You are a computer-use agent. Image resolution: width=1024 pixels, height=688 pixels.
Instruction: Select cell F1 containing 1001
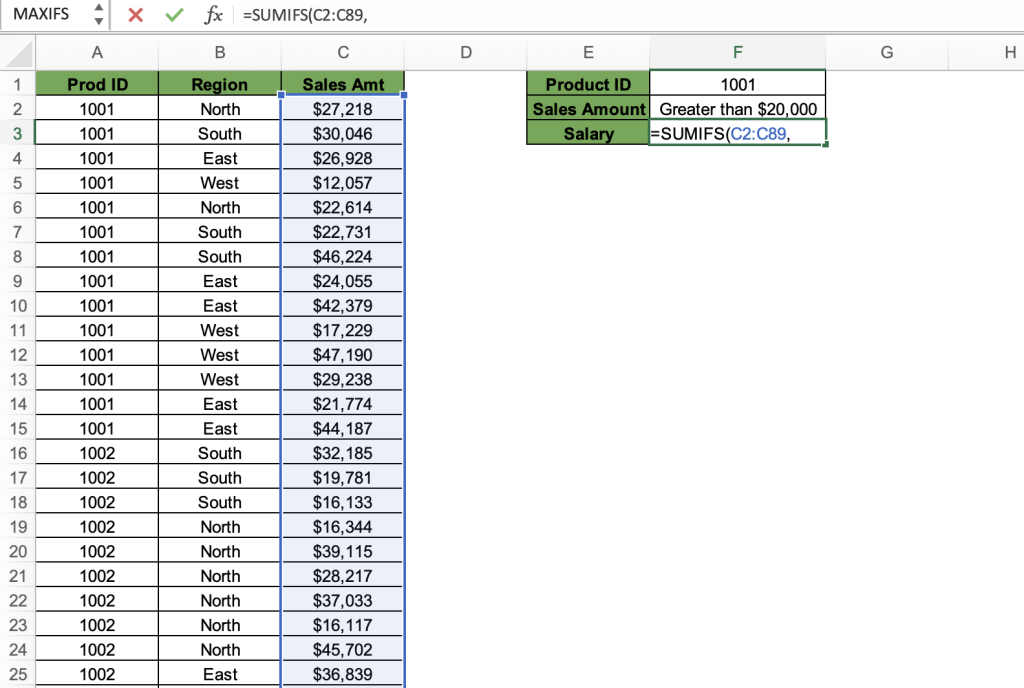click(737, 84)
